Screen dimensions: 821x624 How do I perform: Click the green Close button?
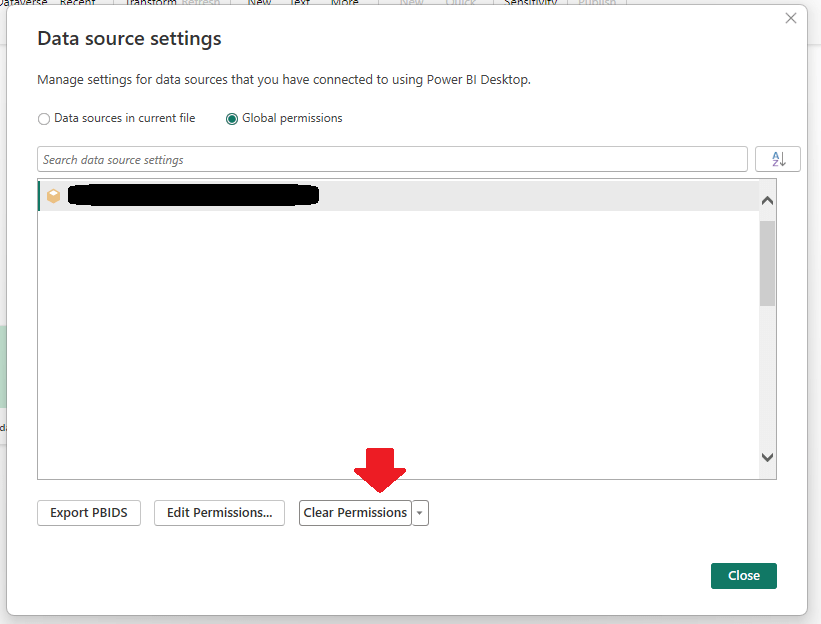[x=743, y=576]
